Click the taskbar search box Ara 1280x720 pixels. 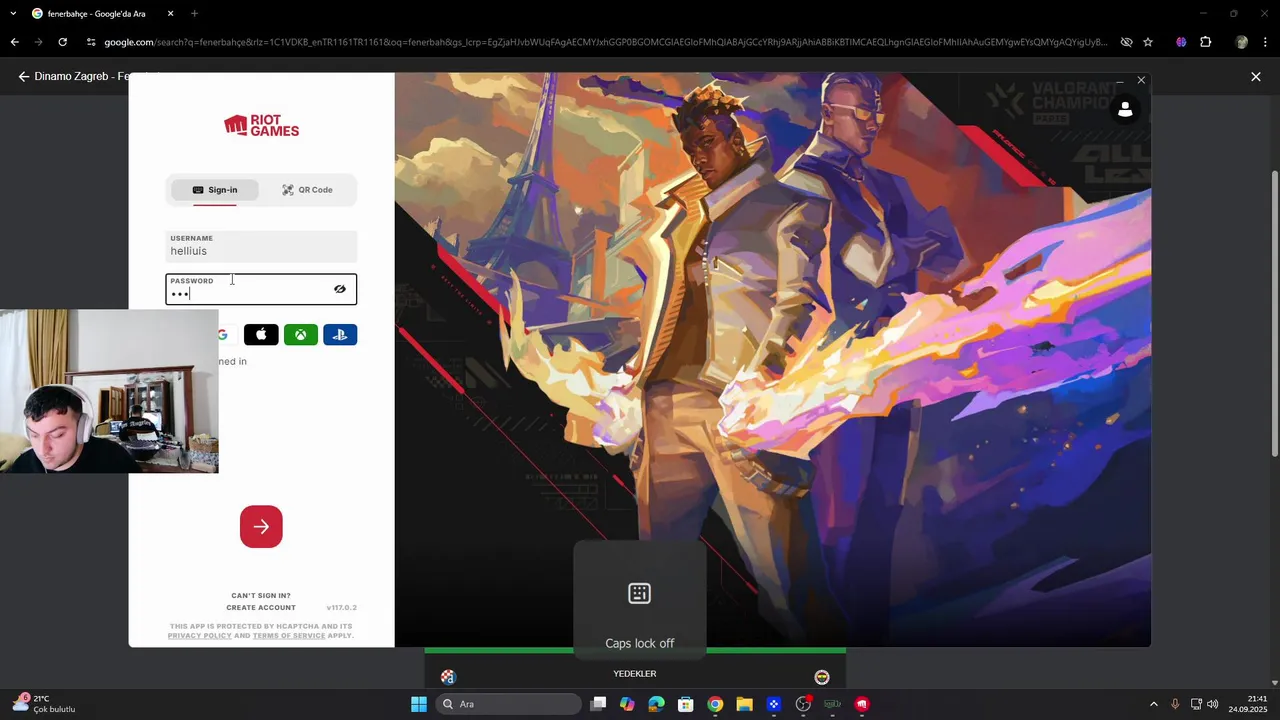pyautogui.click(x=509, y=704)
